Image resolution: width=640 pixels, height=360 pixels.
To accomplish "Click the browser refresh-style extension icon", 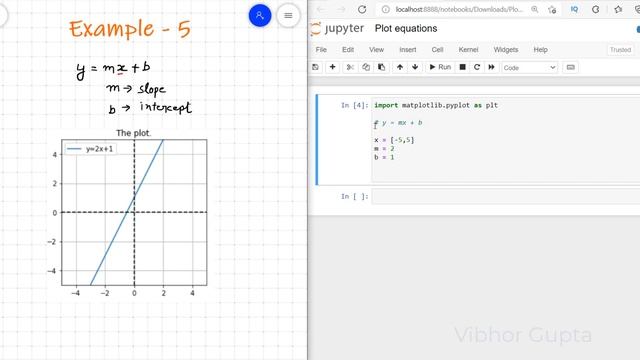I will click(596, 9).
